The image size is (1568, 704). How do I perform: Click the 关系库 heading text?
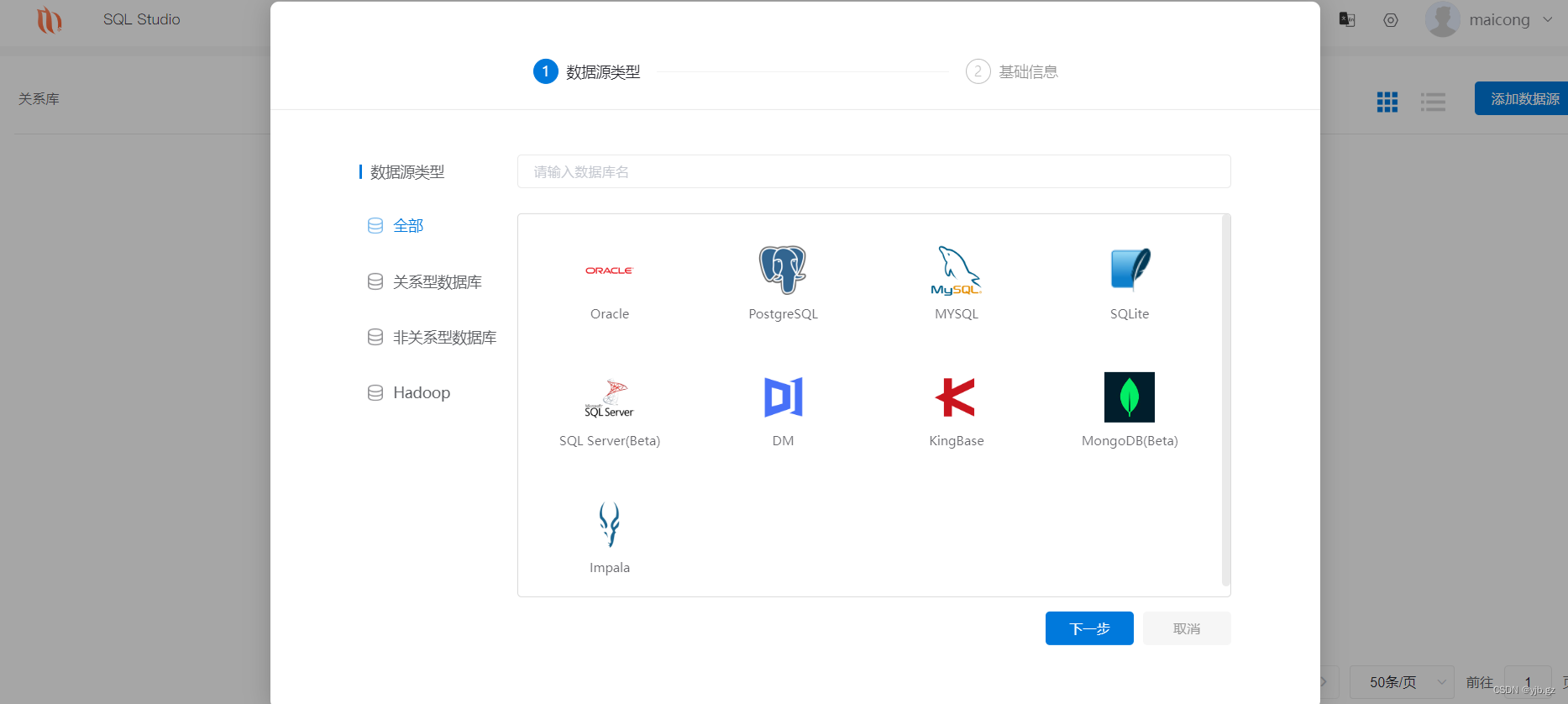(x=39, y=99)
